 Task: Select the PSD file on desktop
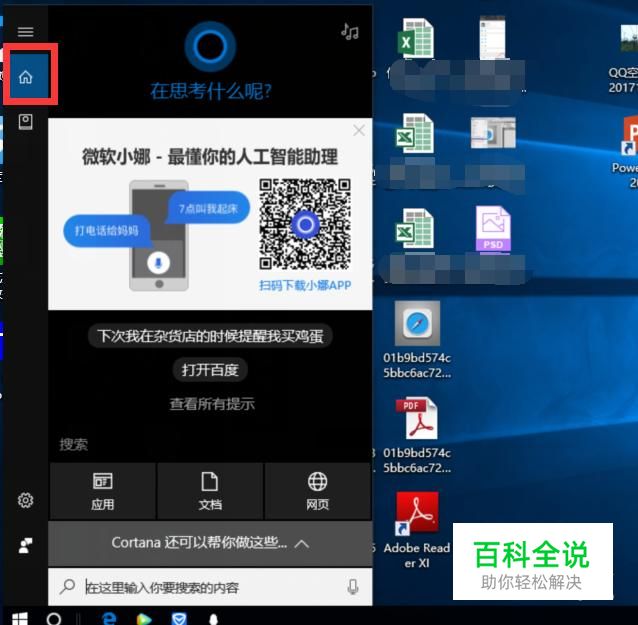click(x=493, y=229)
